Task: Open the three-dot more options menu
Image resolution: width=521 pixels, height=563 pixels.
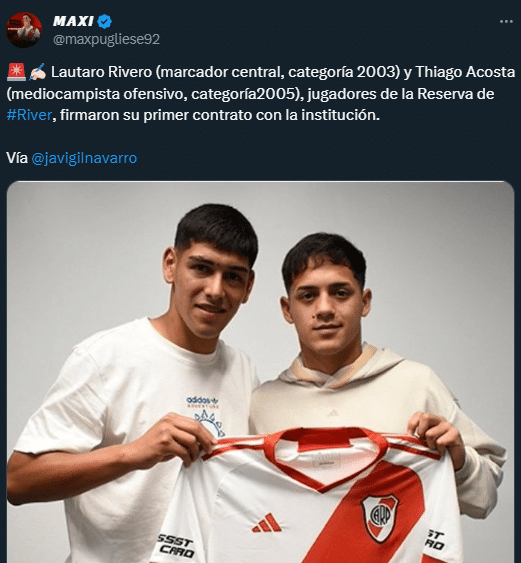Action: coord(506,22)
